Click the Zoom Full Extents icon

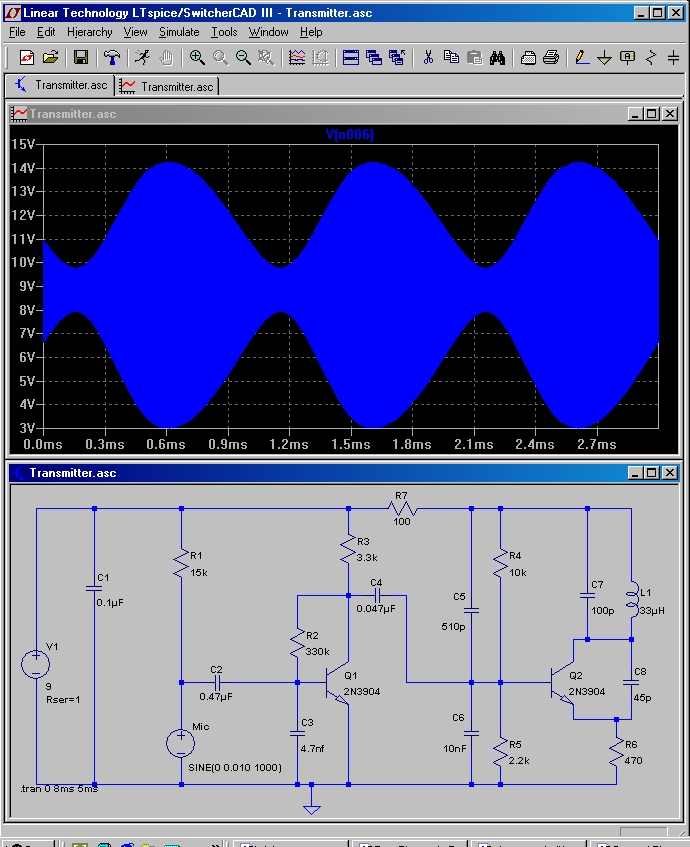(x=266, y=57)
